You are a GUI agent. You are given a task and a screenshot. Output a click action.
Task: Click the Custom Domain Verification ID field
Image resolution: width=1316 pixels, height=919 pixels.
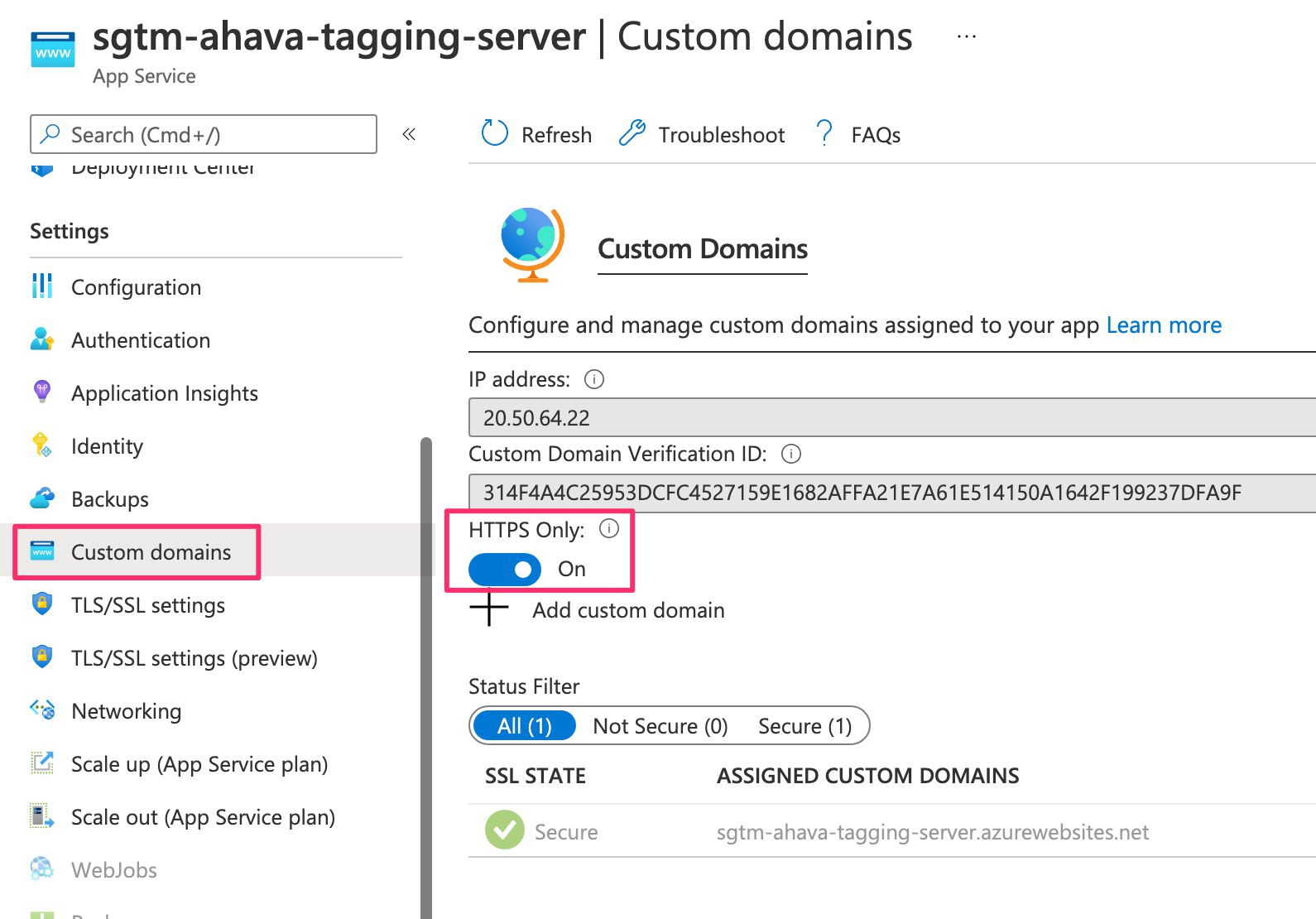coord(892,493)
